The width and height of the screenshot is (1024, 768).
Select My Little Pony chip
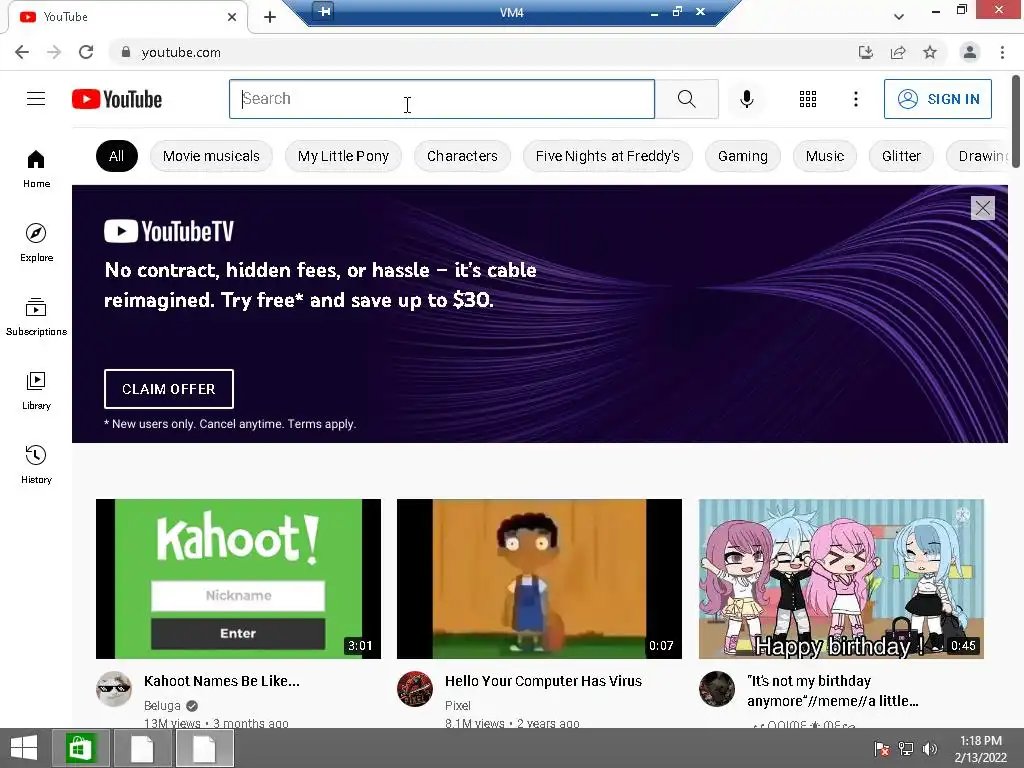click(343, 156)
